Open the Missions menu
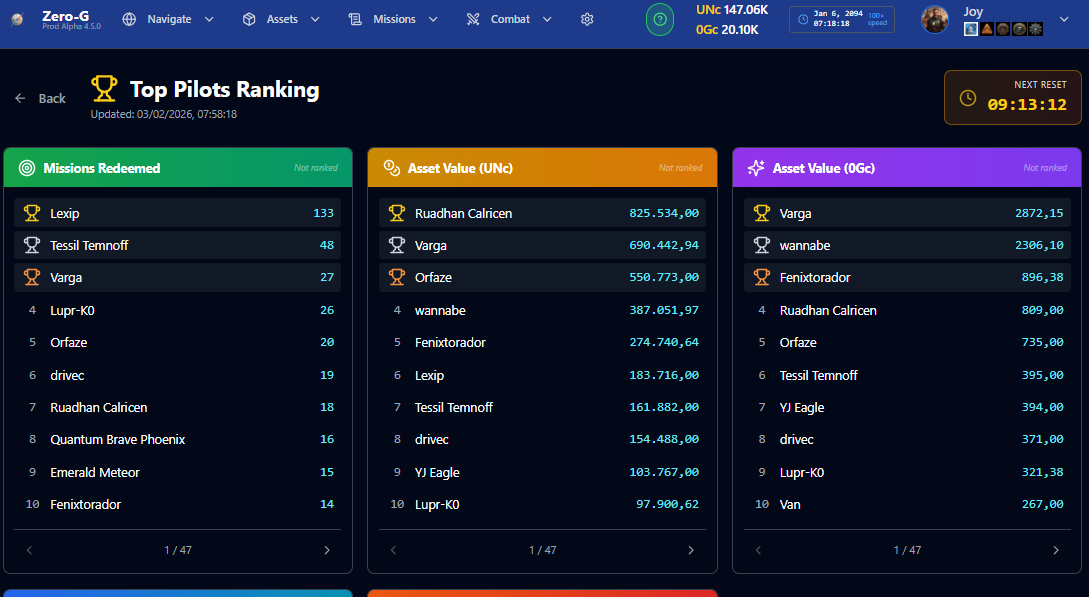Screen dimensions: 1089x597 [393, 19]
